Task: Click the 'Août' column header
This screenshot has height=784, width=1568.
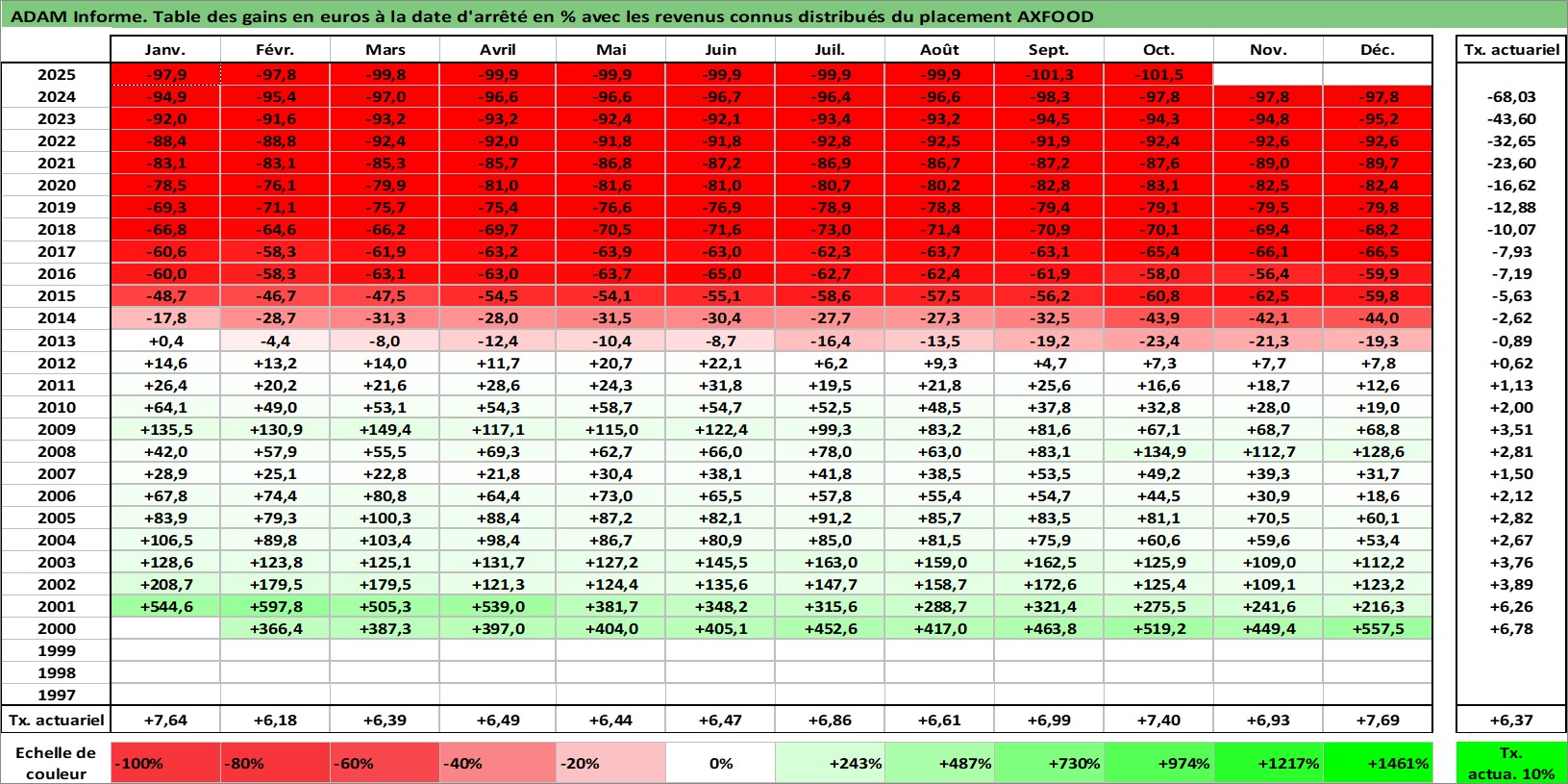Action: pyautogui.click(x=939, y=49)
